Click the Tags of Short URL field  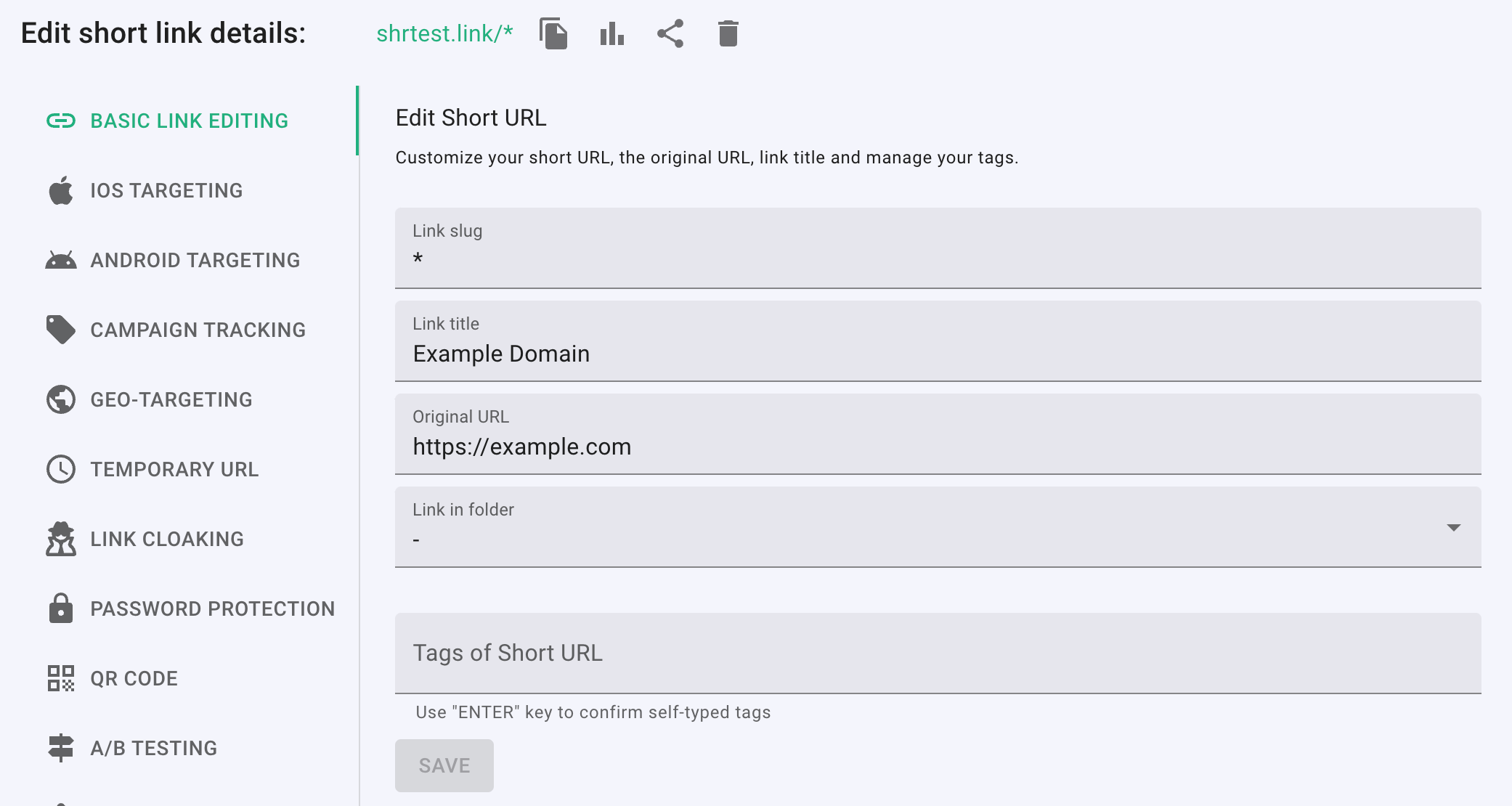[x=938, y=654]
